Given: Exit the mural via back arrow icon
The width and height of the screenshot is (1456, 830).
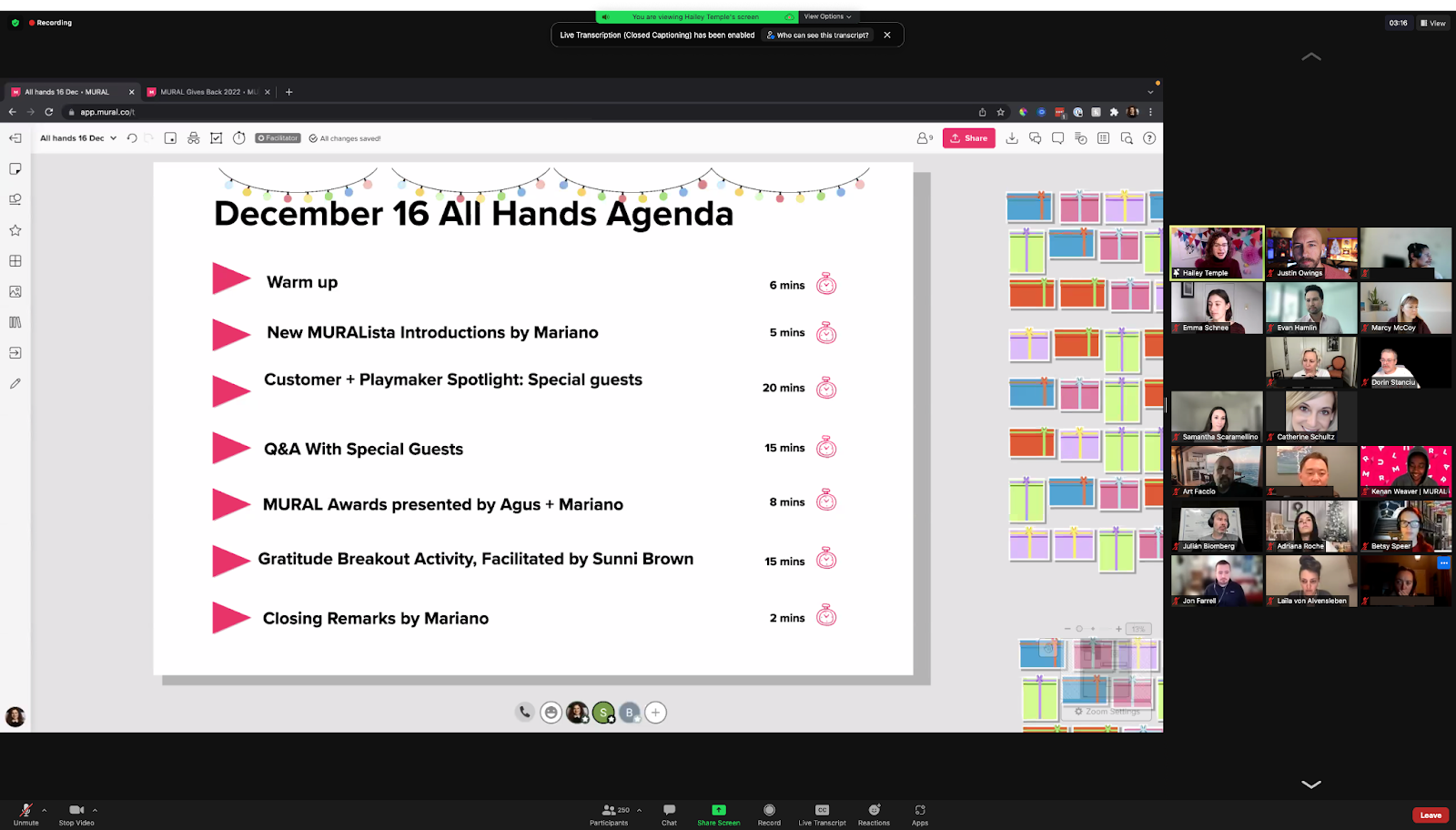Looking at the screenshot, I should pos(15,138).
